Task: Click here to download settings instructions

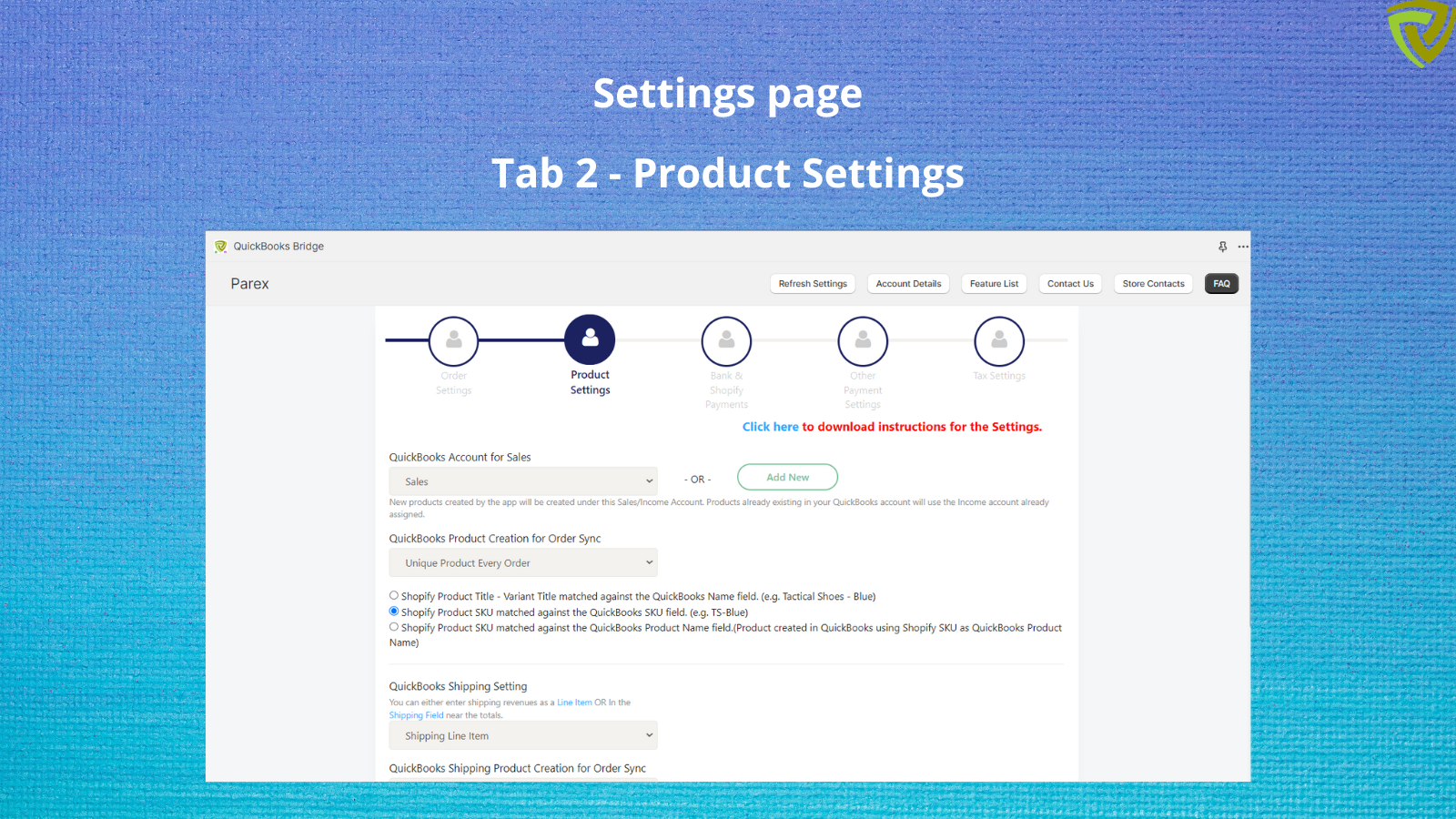Action: pos(770,426)
